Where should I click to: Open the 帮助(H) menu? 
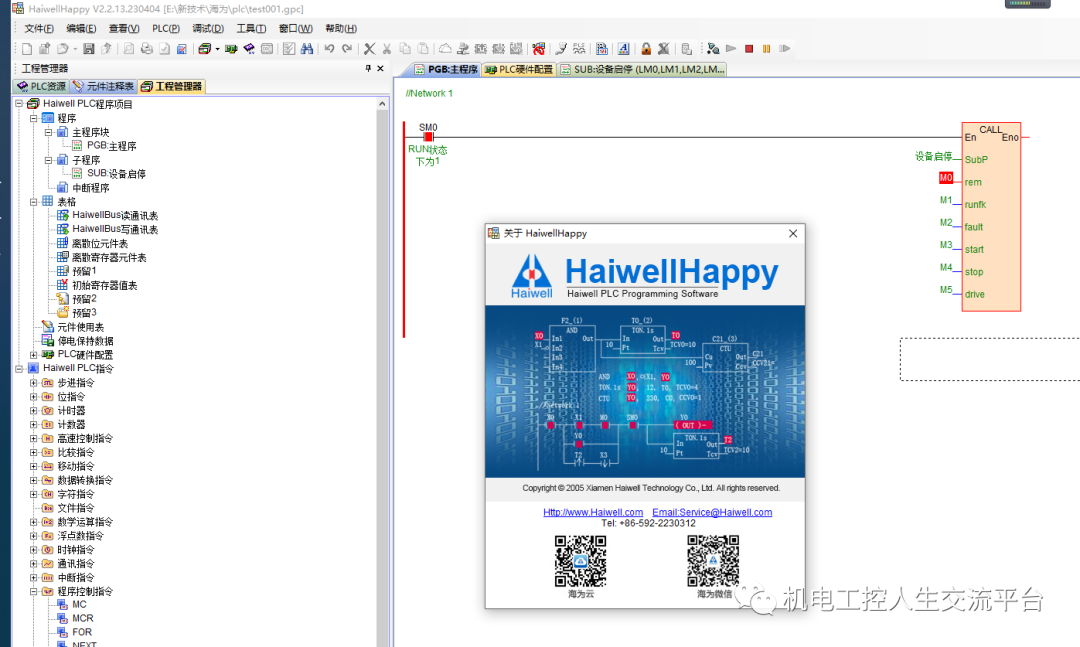point(341,28)
